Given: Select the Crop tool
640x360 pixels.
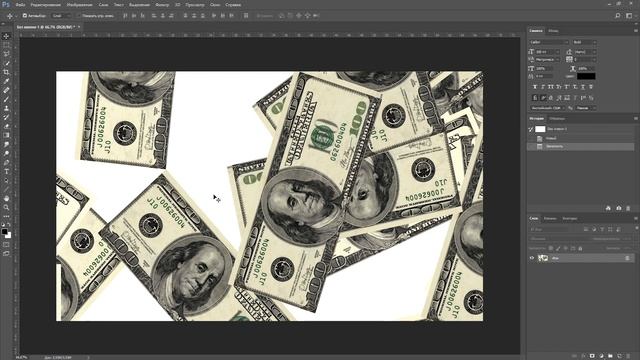Looking at the screenshot, I should tap(6, 72).
